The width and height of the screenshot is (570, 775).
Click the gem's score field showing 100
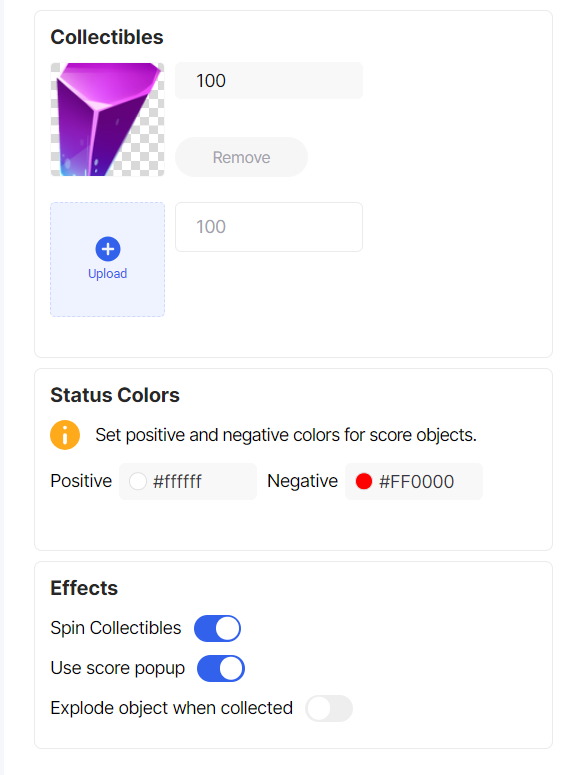[269, 81]
